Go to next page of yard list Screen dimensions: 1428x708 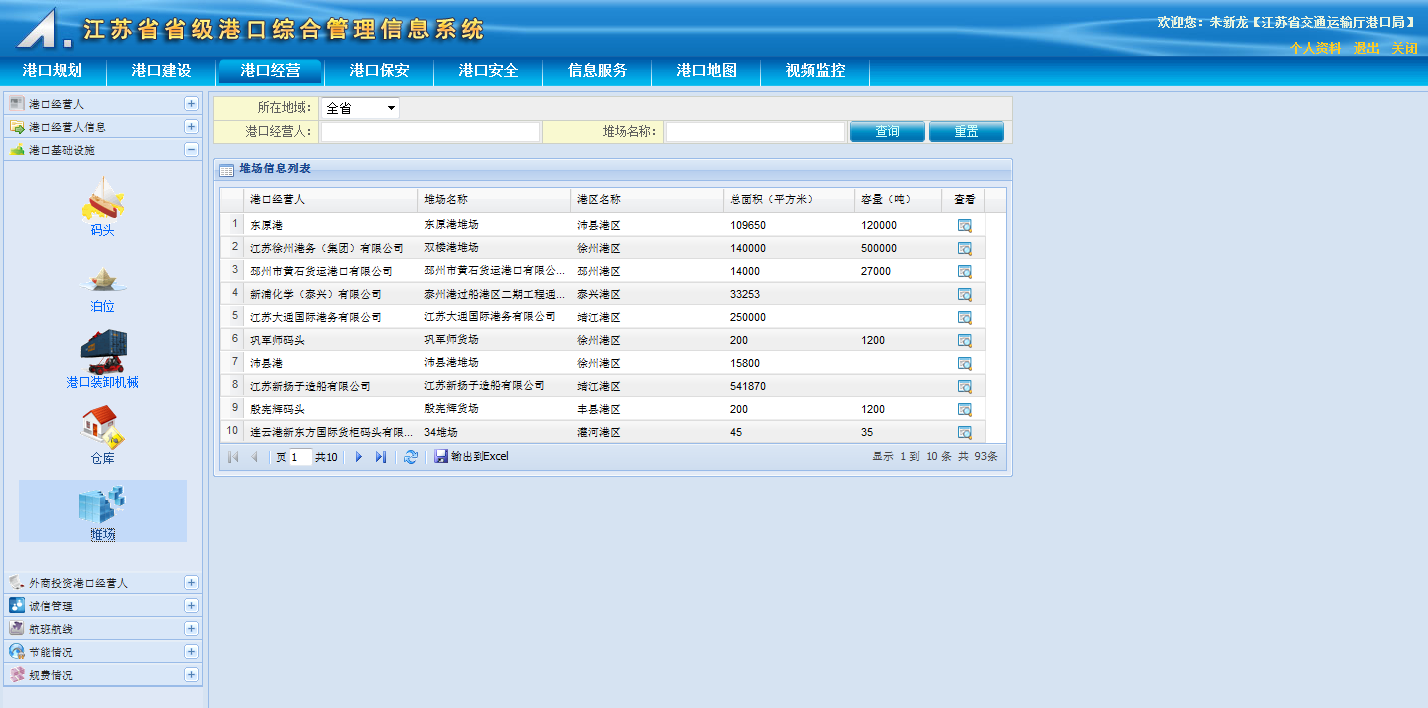click(x=359, y=457)
